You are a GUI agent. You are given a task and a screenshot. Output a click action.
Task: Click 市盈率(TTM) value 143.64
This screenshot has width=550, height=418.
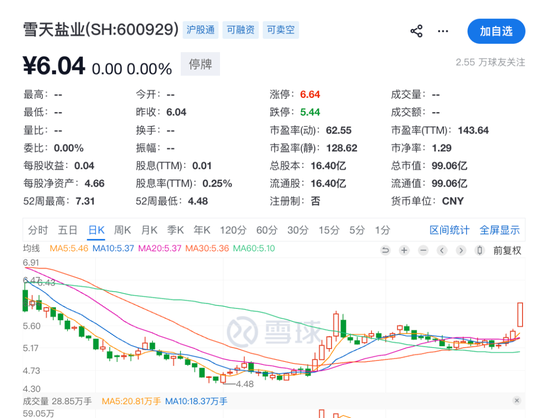(x=473, y=130)
